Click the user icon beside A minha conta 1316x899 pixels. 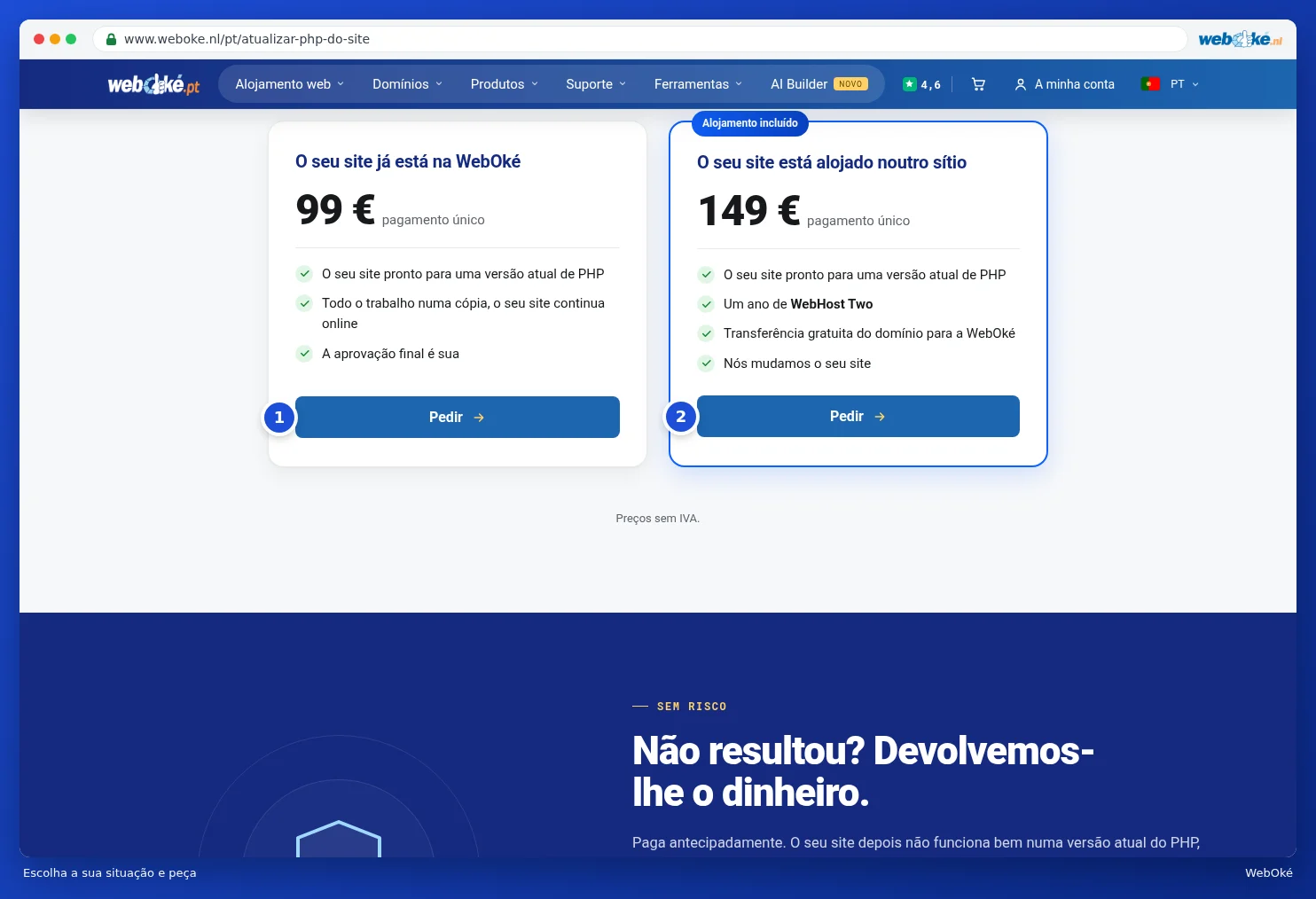[x=1021, y=84]
